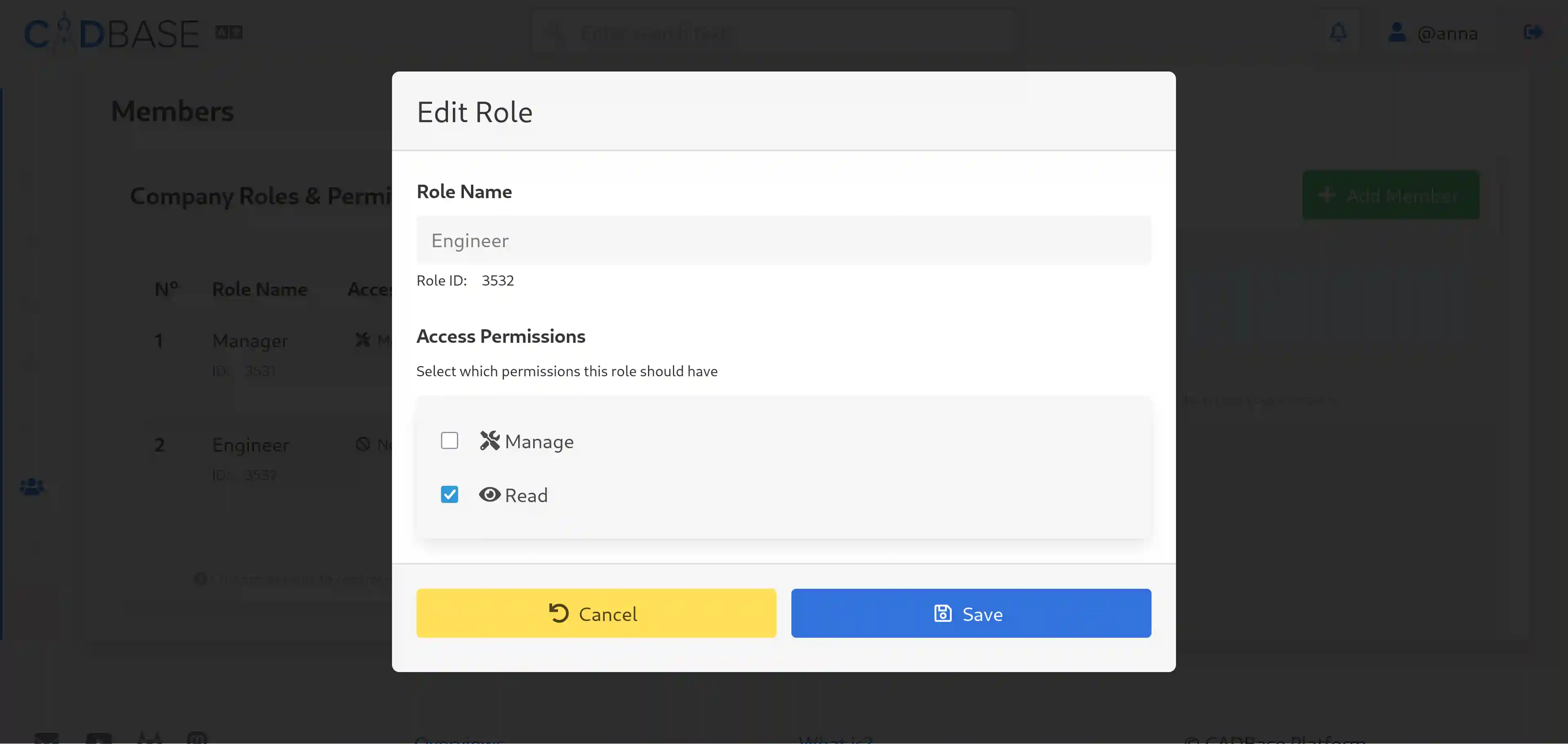The image size is (1568, 744).
Task: Click the notification bell icon
Action: [x=1338, y=31]
